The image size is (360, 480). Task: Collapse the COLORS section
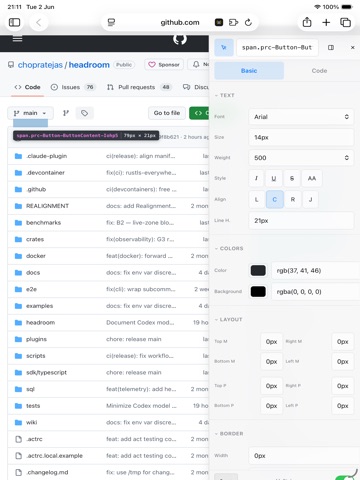click(229, 248)
